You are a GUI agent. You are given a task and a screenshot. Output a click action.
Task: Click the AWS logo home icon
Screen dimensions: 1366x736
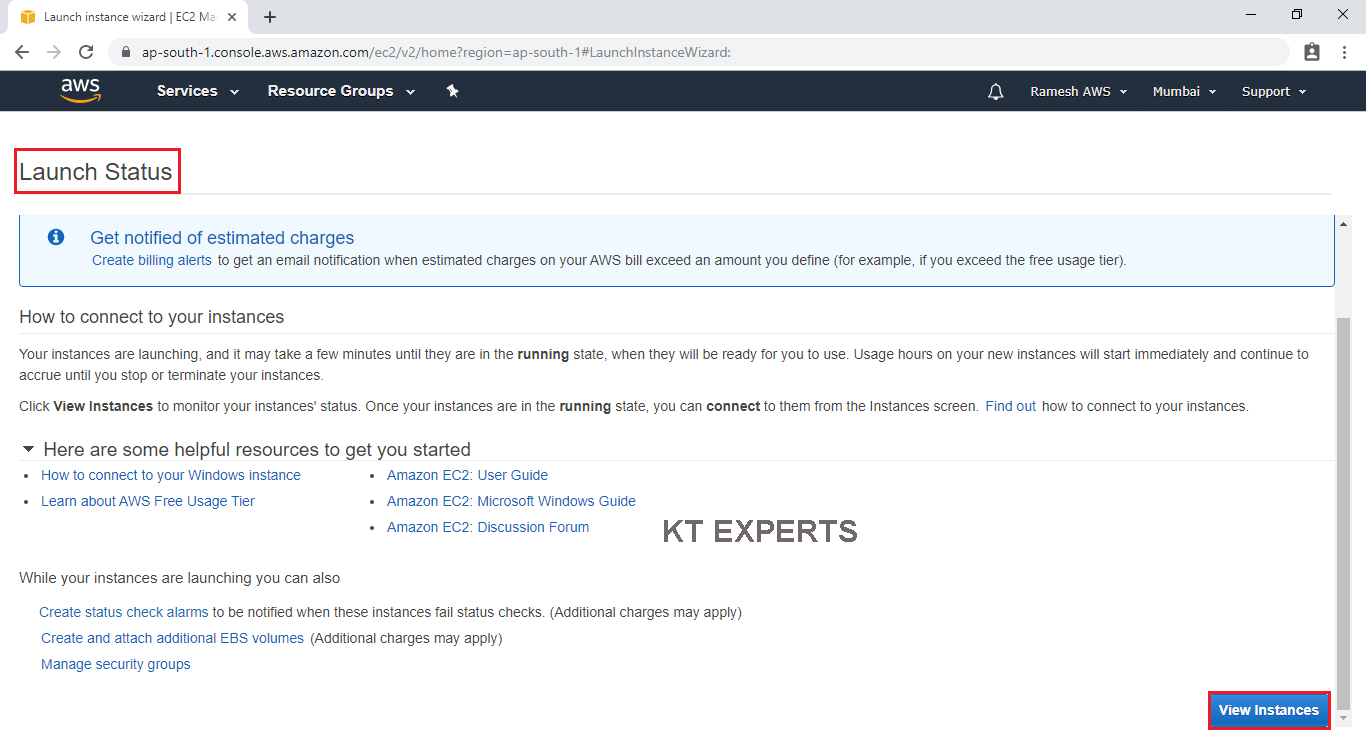80,91
